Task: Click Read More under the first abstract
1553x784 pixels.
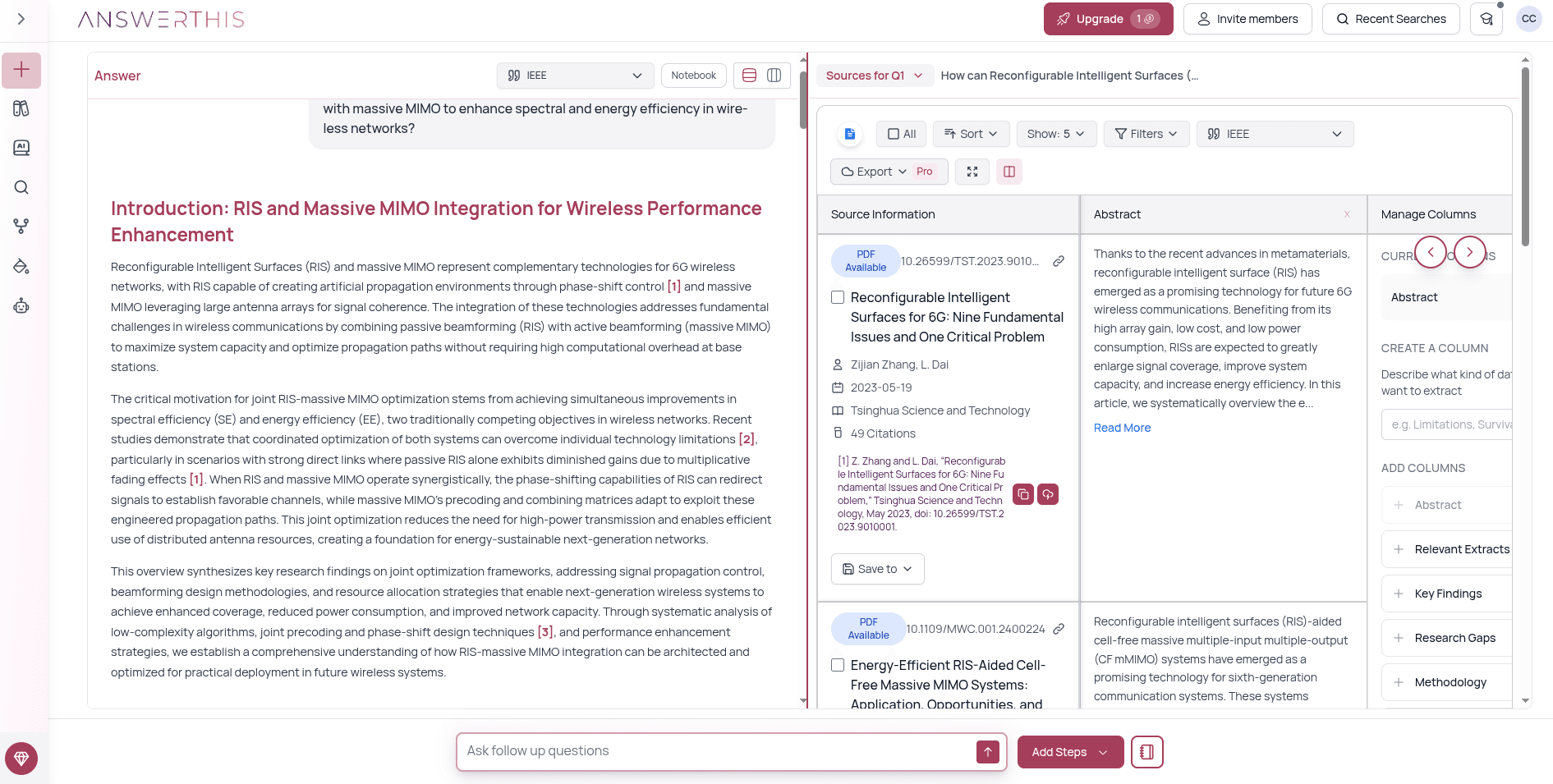Action: pos(1122,428)
